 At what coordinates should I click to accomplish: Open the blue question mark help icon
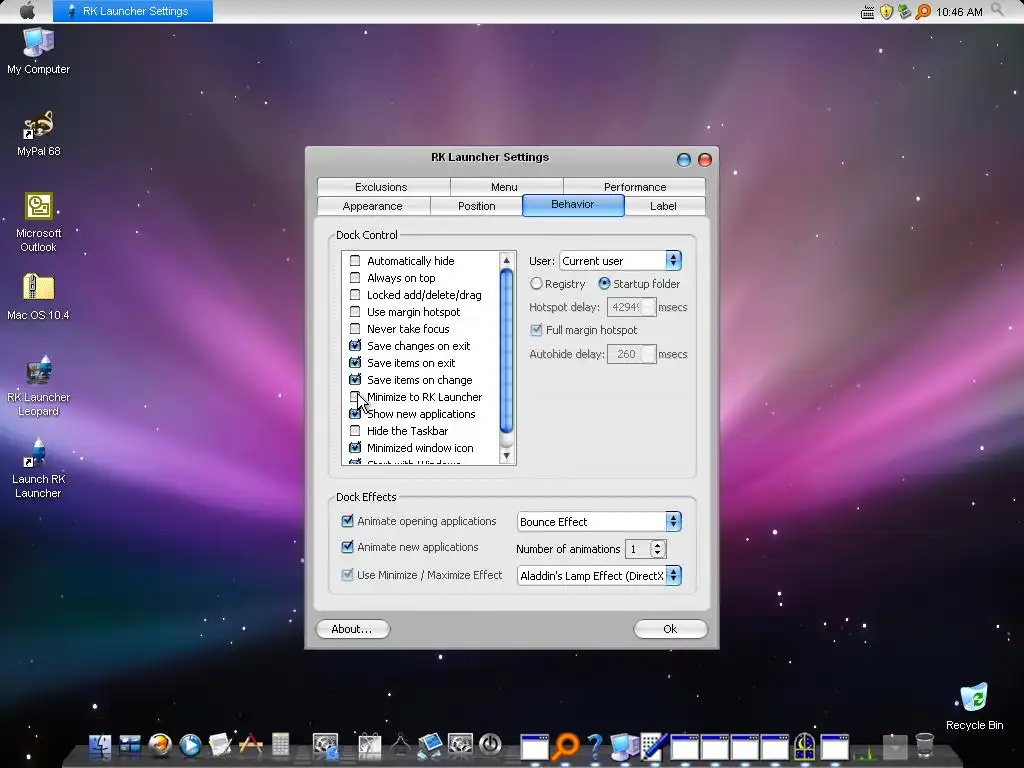pyautogui.click(x=594, y=746)
